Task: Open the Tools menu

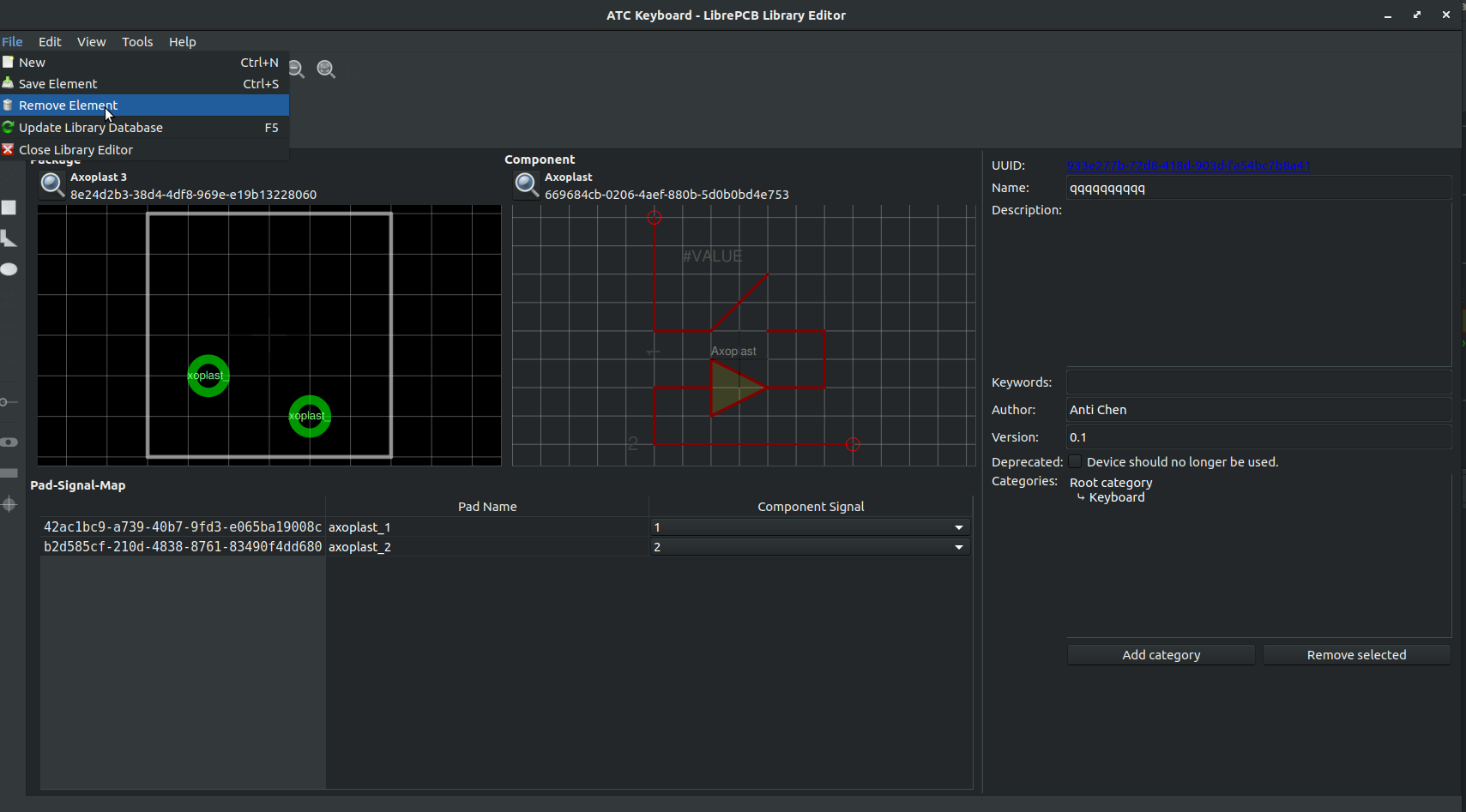Action: (137, 42)
